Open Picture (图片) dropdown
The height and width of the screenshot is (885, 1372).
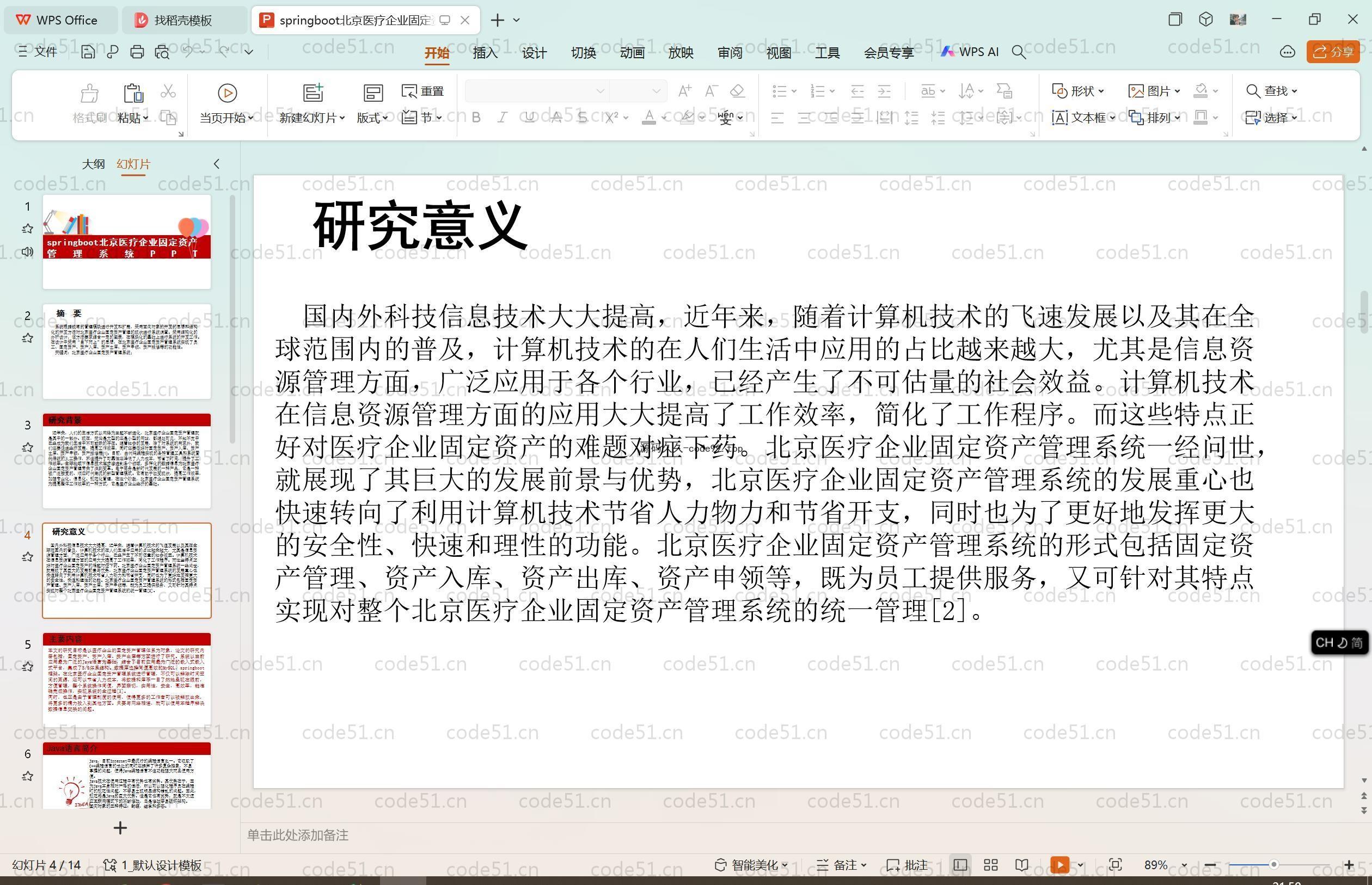pyautogui.click(x=1154, y=91)
